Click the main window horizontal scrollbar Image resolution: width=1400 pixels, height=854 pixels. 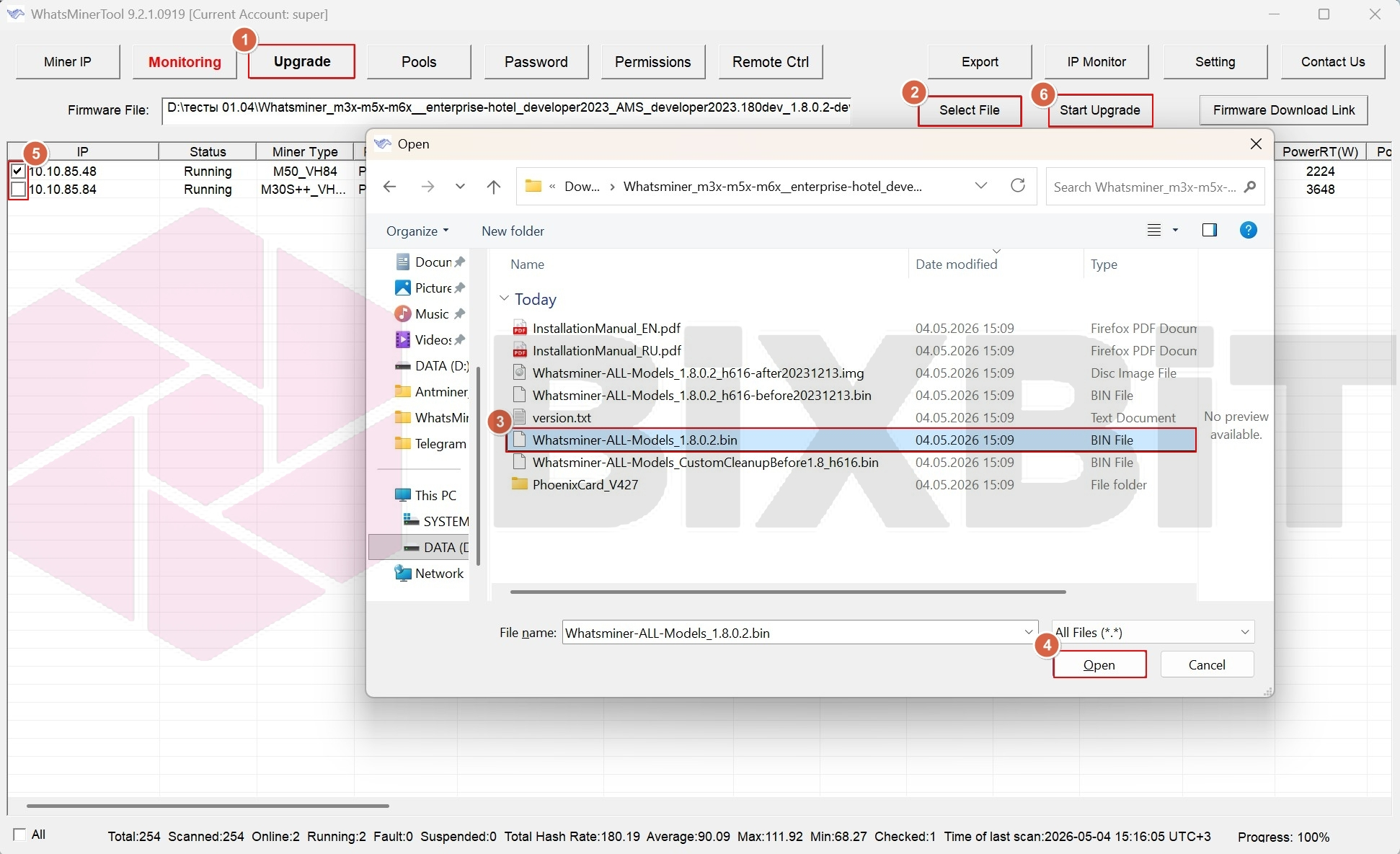click(x=208, y=805)
